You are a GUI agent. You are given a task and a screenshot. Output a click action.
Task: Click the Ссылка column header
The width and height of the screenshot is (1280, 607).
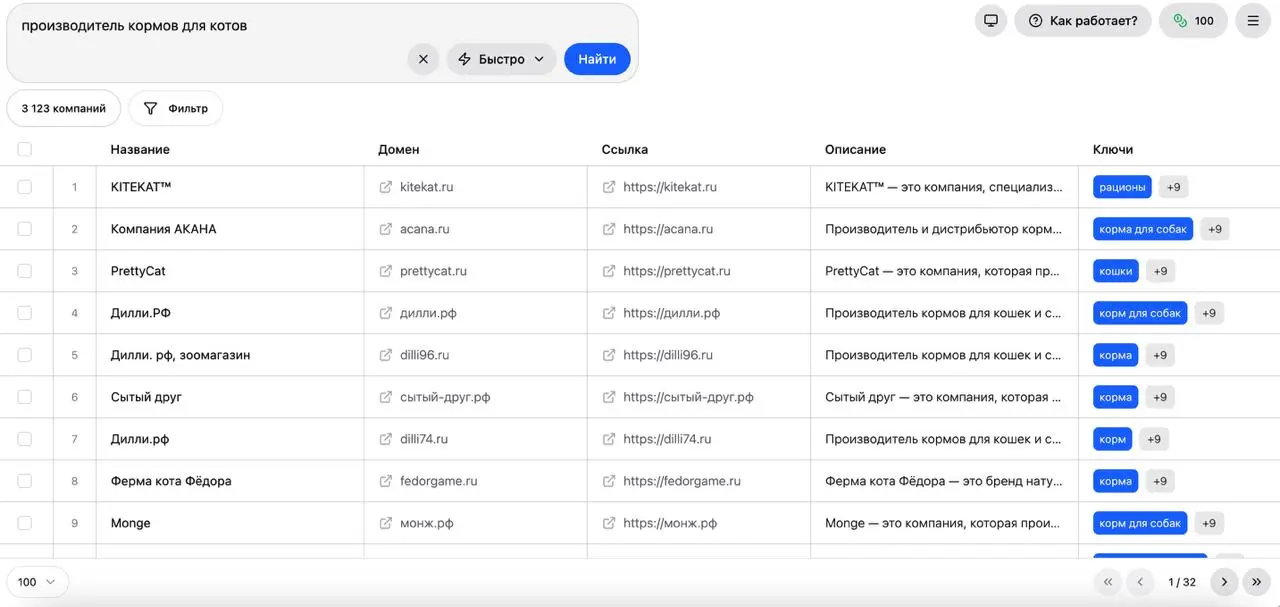tap(625, 149)
